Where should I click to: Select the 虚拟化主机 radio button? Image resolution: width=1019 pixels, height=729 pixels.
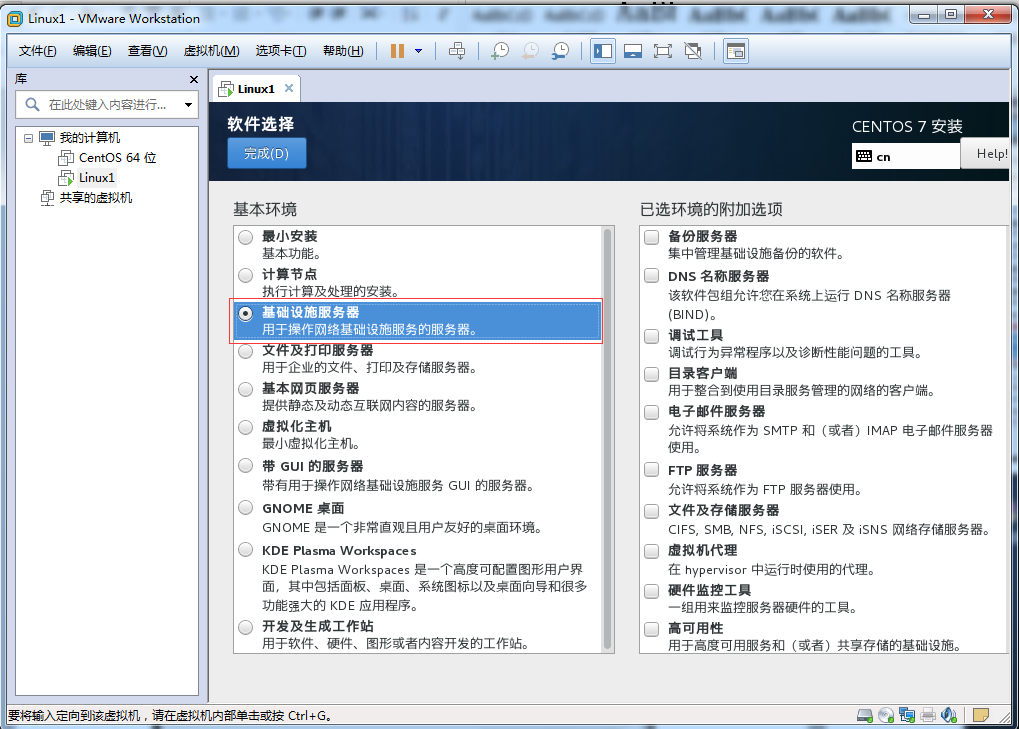click(x=246, y=428)
